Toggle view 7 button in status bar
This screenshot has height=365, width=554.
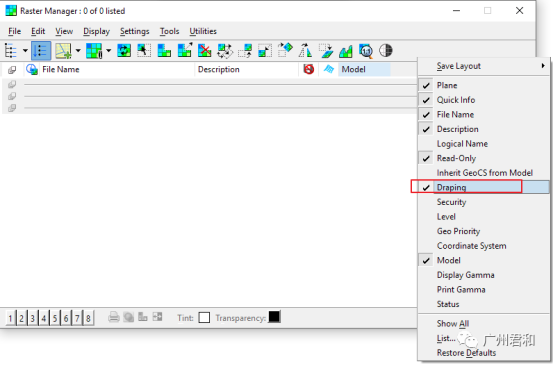click(77, 318)
